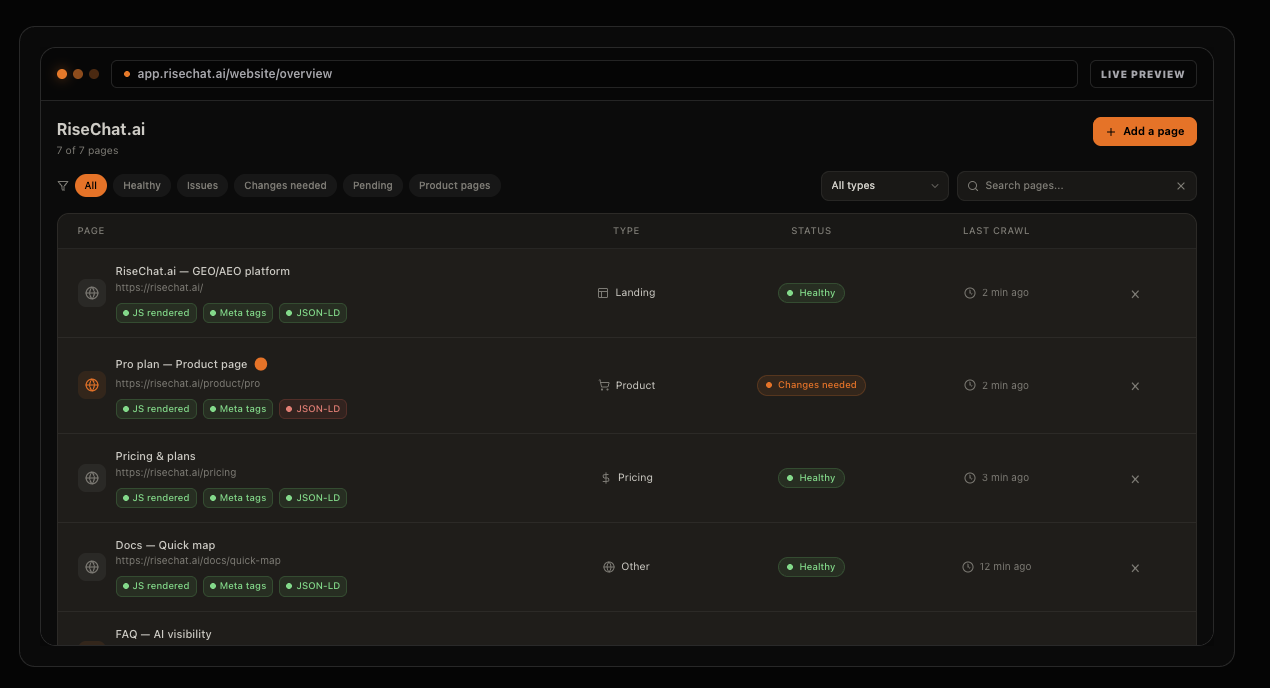Open the https://risechat.ai/pricing link
Image resolution: width=1270 pixels, height=688 pixels.
176,473
